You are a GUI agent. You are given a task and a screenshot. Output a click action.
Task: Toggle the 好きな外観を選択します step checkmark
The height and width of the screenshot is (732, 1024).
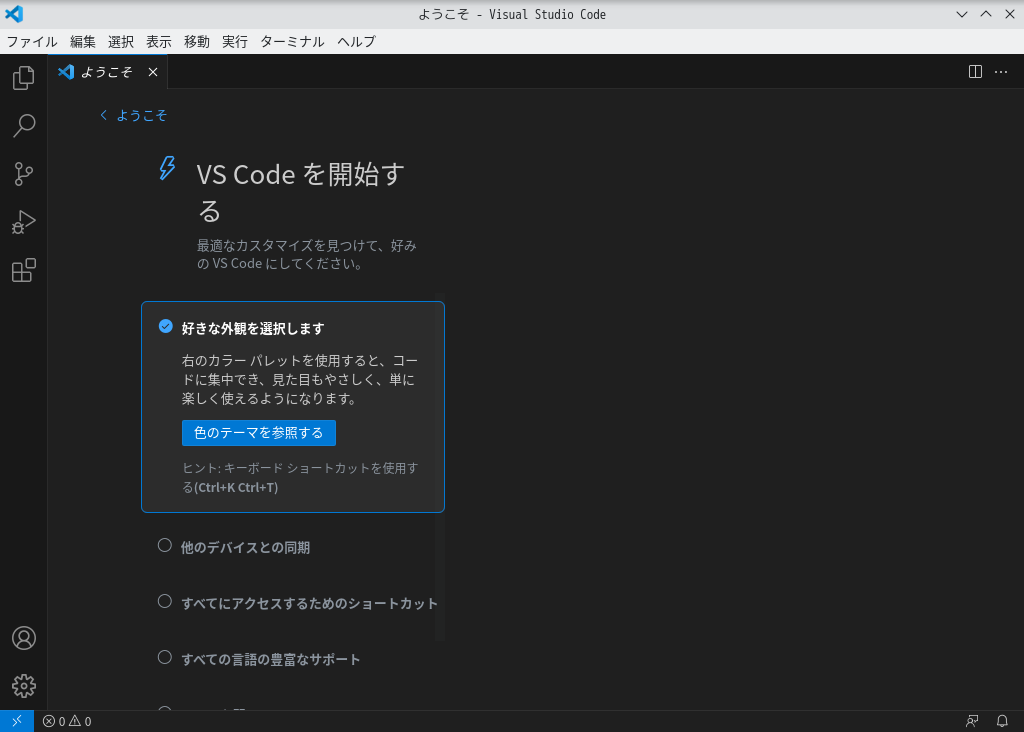(x=166, y=326)
